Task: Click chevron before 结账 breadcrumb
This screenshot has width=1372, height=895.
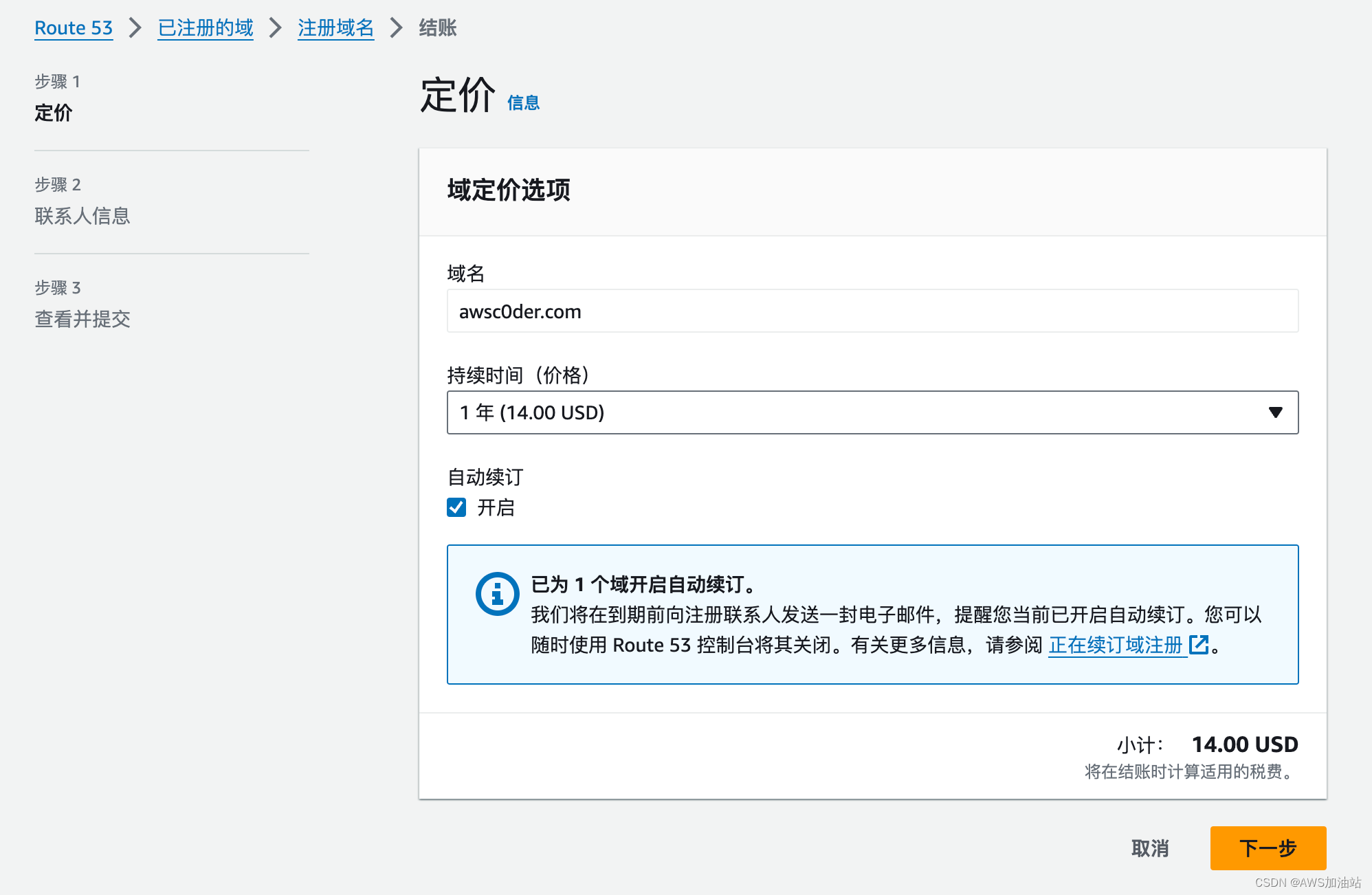Action: point(397,28)
